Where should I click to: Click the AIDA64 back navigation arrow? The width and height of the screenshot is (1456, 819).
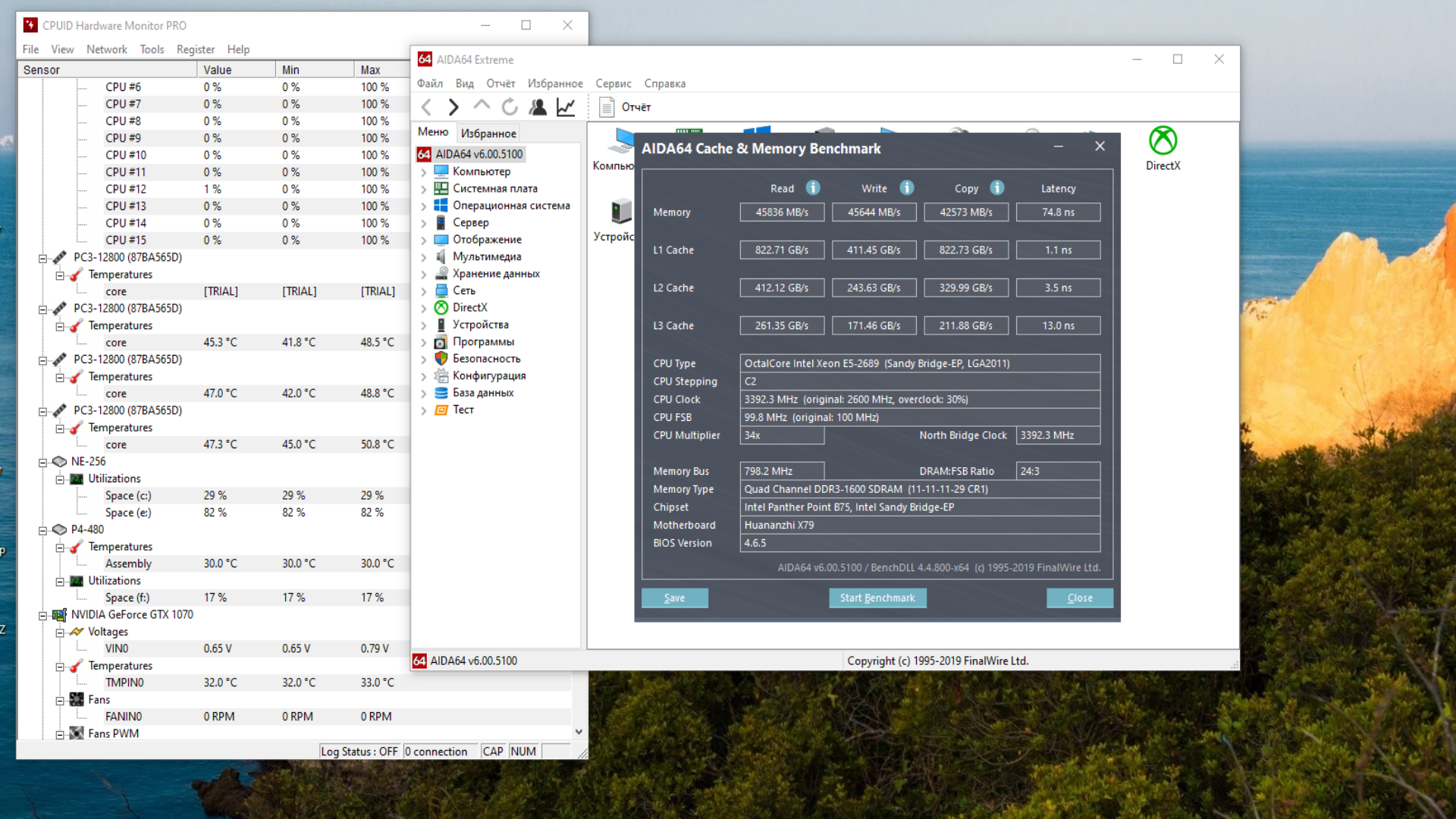click(426, 107)
